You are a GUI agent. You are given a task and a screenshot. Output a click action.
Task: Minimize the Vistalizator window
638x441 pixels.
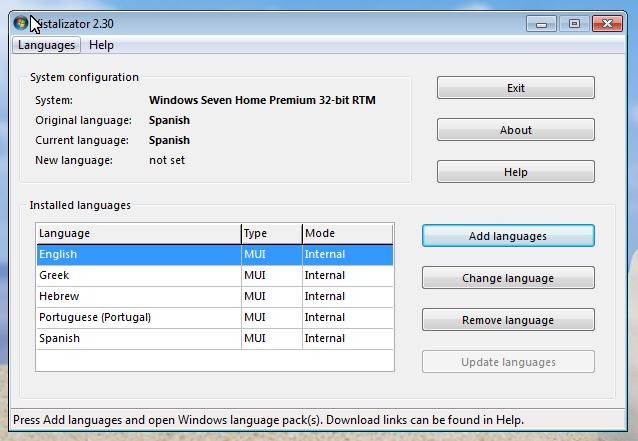(x=541, y=24)
